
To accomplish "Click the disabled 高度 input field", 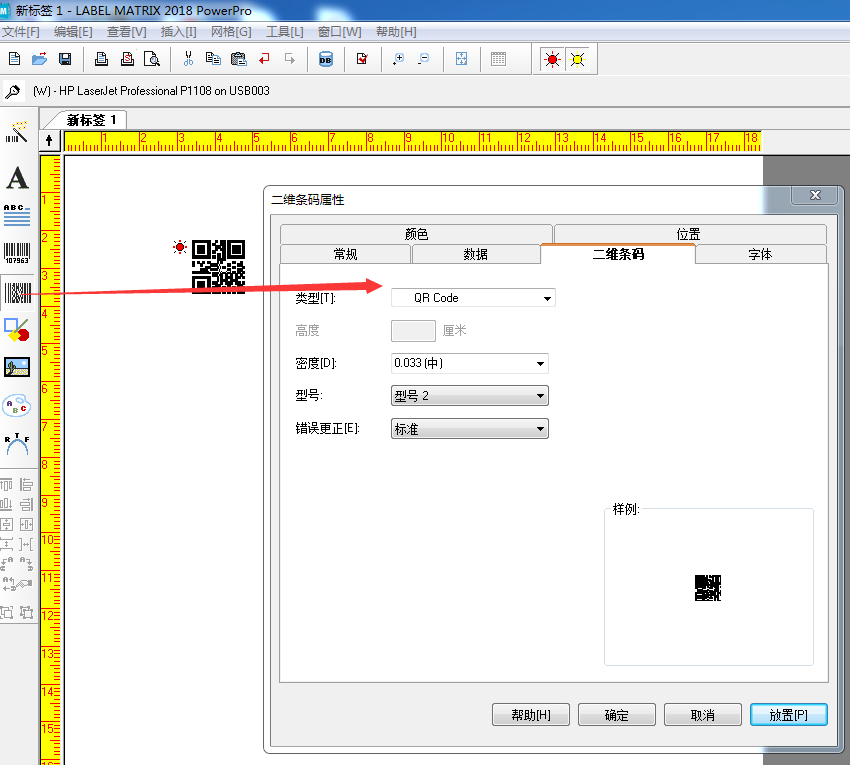I will [413, 331].
